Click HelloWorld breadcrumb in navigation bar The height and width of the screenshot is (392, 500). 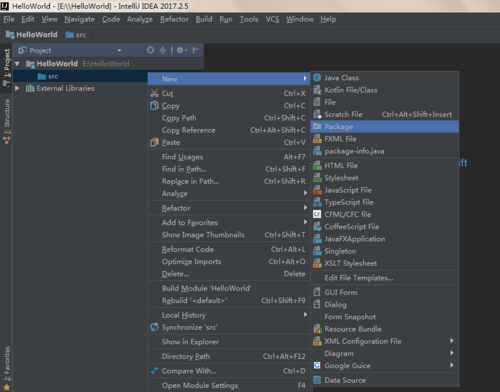pyautogui.click(x=32, y=35)
